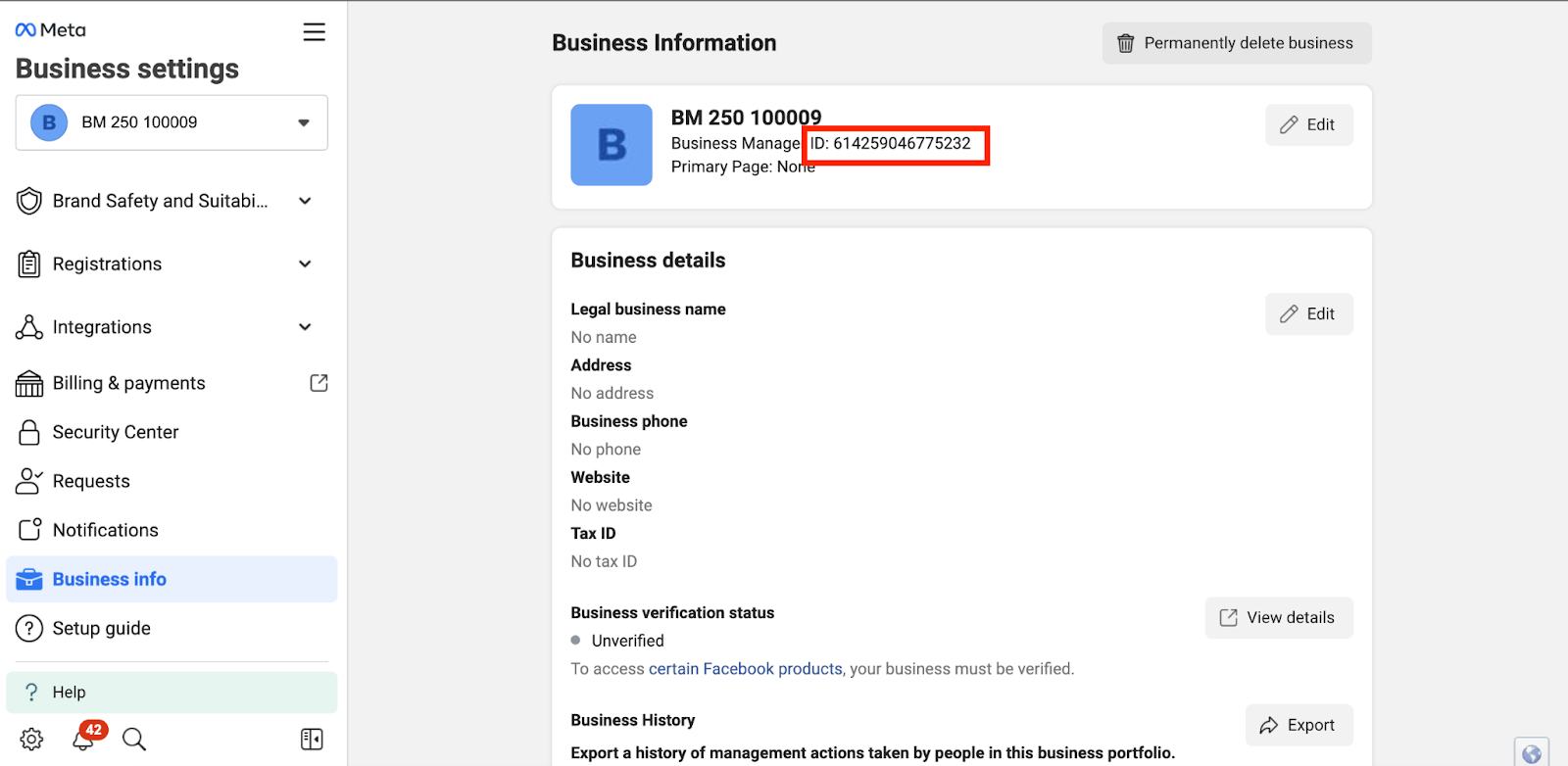1568x766 pixels.
Task: Expand Brand Safety and Suitability section
Action: click(x=305, y=201)
